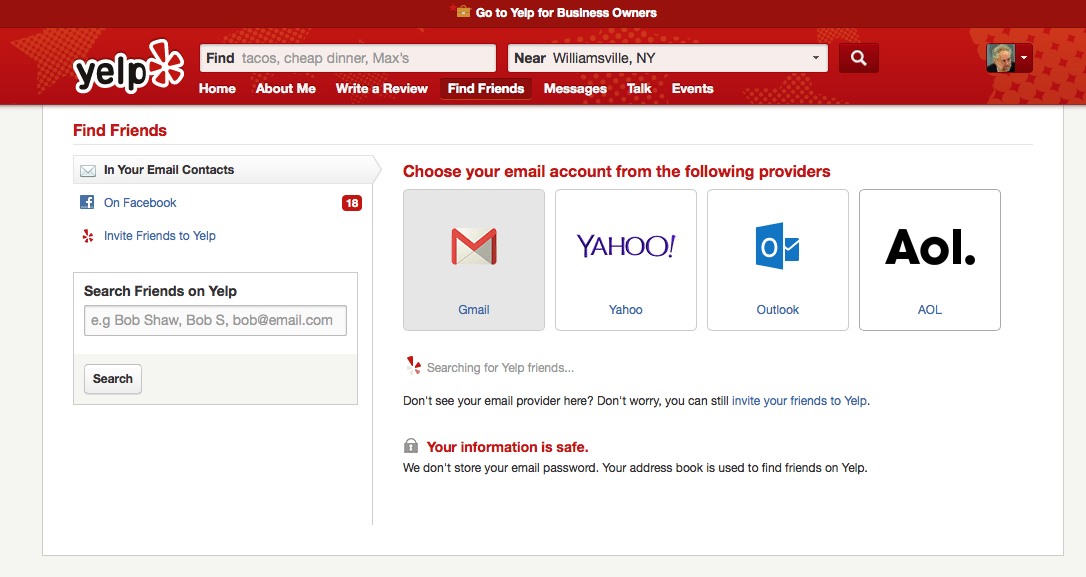Choose the Yahoo provider tile

click(x=625, y=260)
